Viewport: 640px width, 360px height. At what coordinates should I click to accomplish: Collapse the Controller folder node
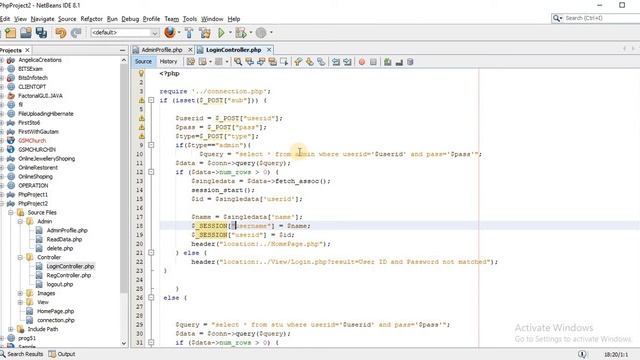point(20,257)
